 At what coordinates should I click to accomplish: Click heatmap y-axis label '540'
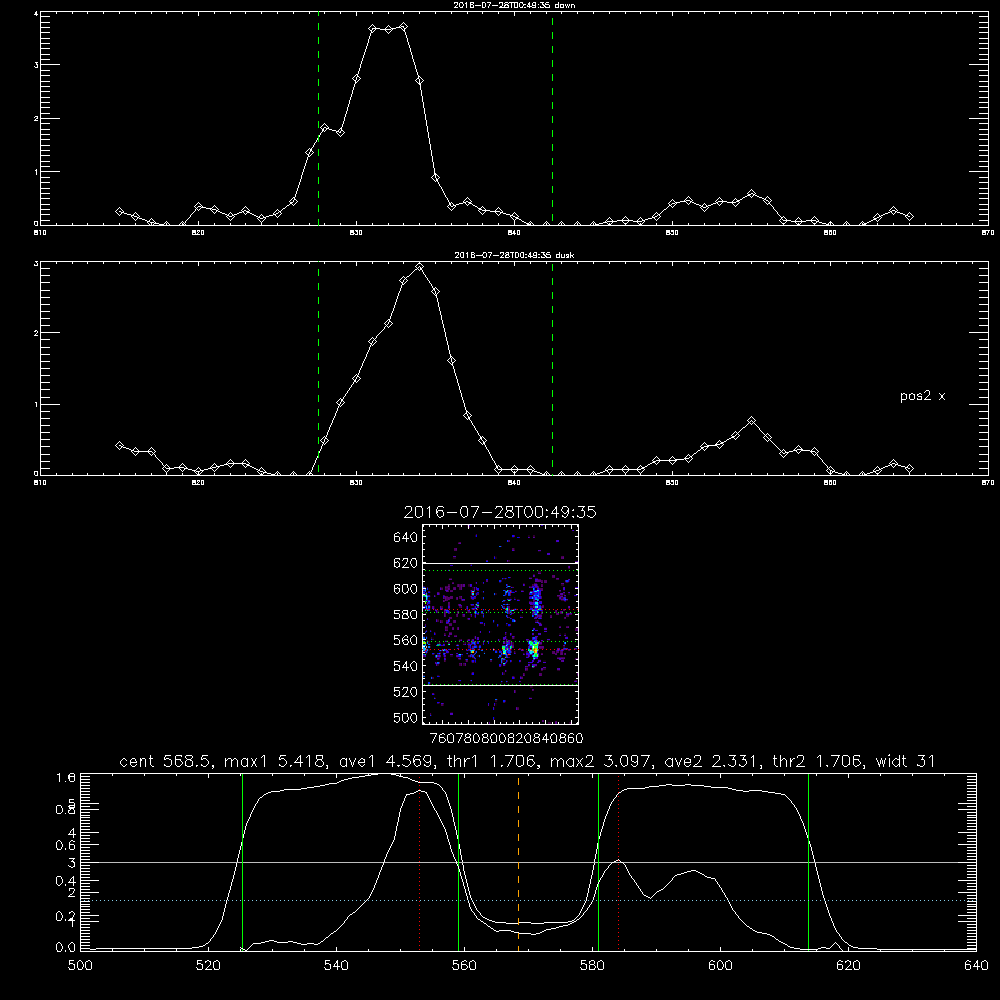coord(406,666)
